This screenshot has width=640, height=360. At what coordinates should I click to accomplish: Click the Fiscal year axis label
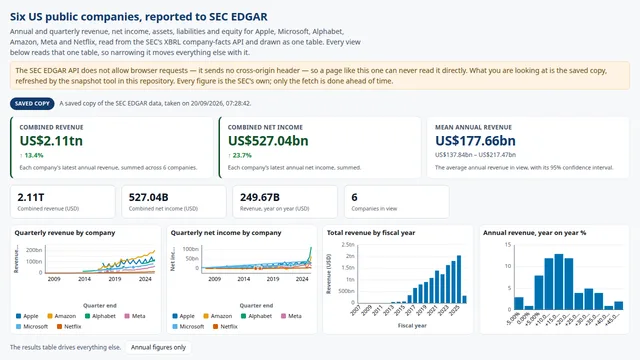[412, 326]
